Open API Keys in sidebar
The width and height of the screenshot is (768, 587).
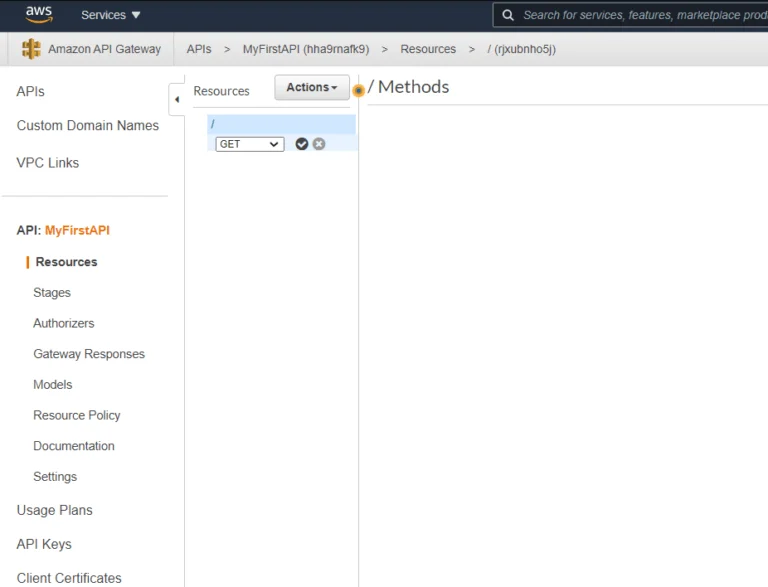[x=44, y=544]
